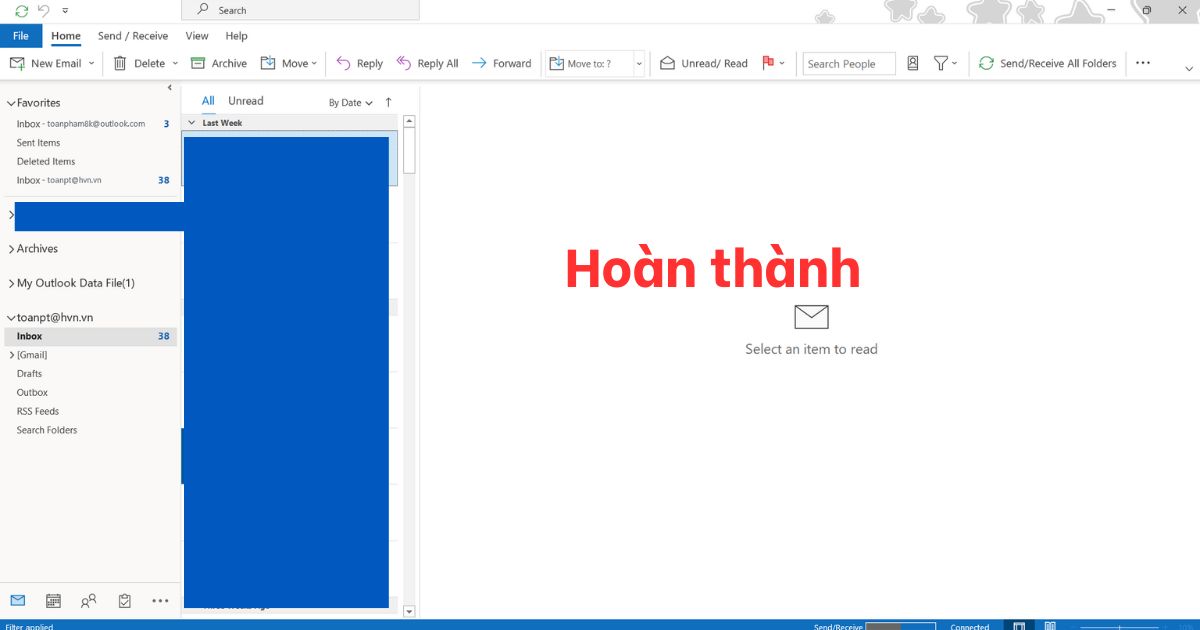The image size is (1200, 630).
Task: Click the New Email envelope icon
Action: 17,63
